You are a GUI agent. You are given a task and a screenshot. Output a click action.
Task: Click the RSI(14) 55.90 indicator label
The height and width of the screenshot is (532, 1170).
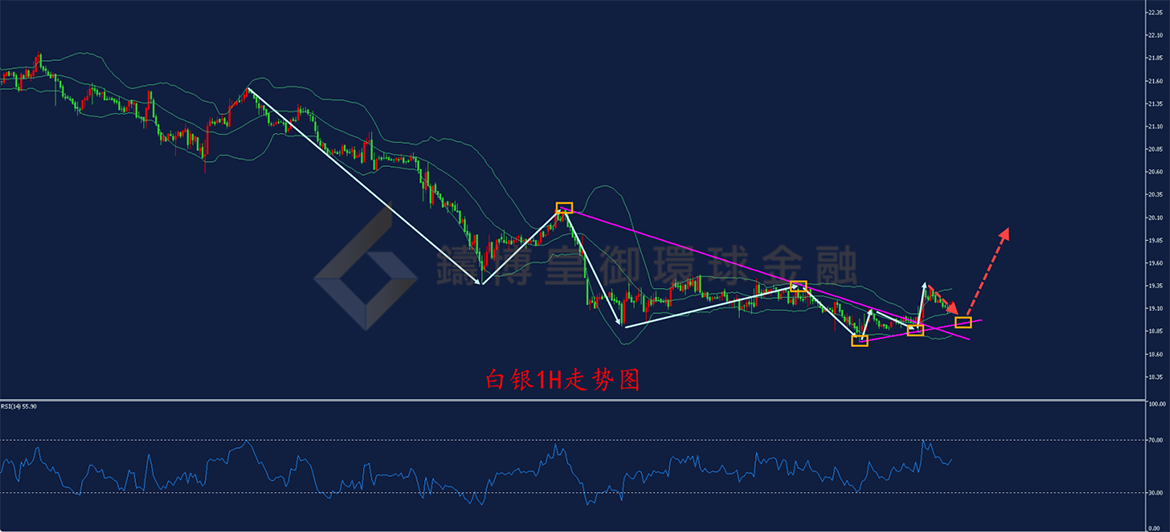(x=17, y=406)
